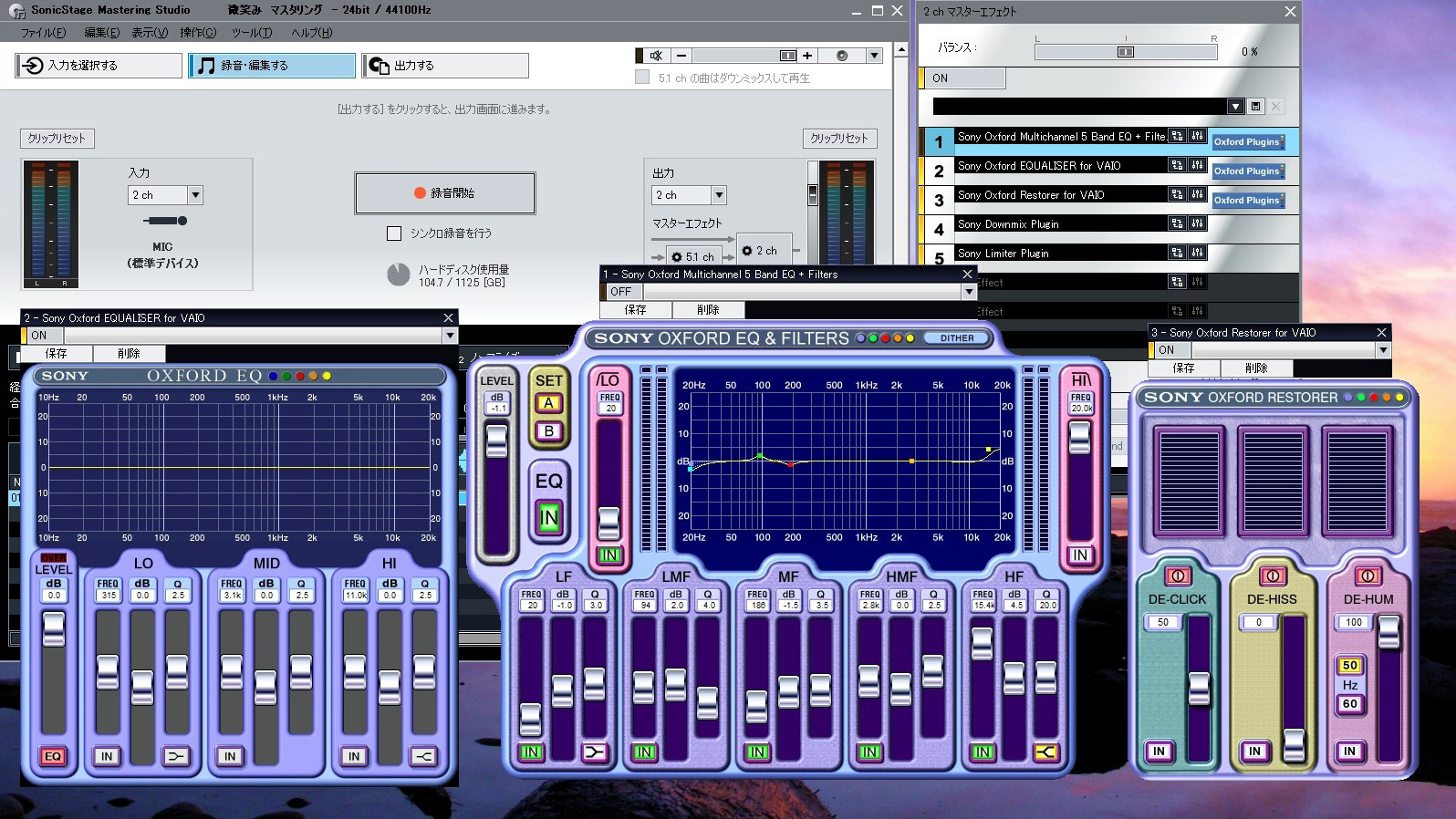Click the DITHER button in Oxford EQ & Filters

(x=957, y=338)
